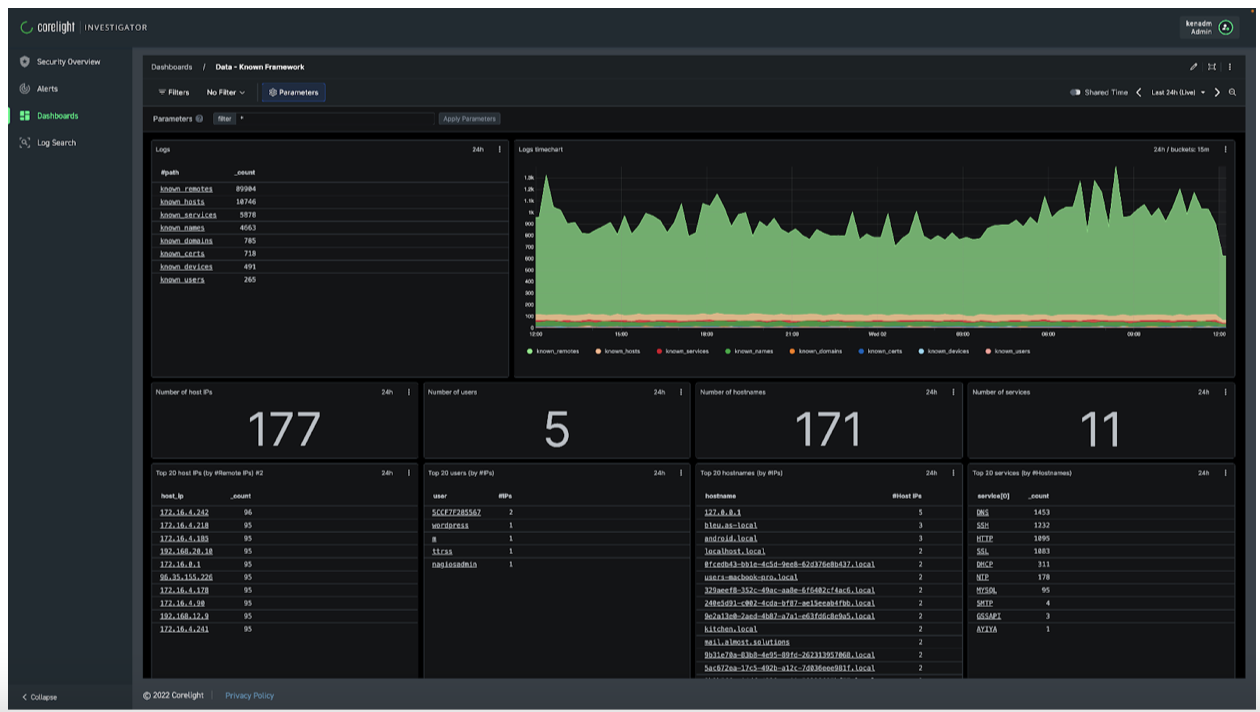Screen dimensions: 1260x712
Task: Click the pencil edit dashboard icon
Action: (x=1193, y=67)
